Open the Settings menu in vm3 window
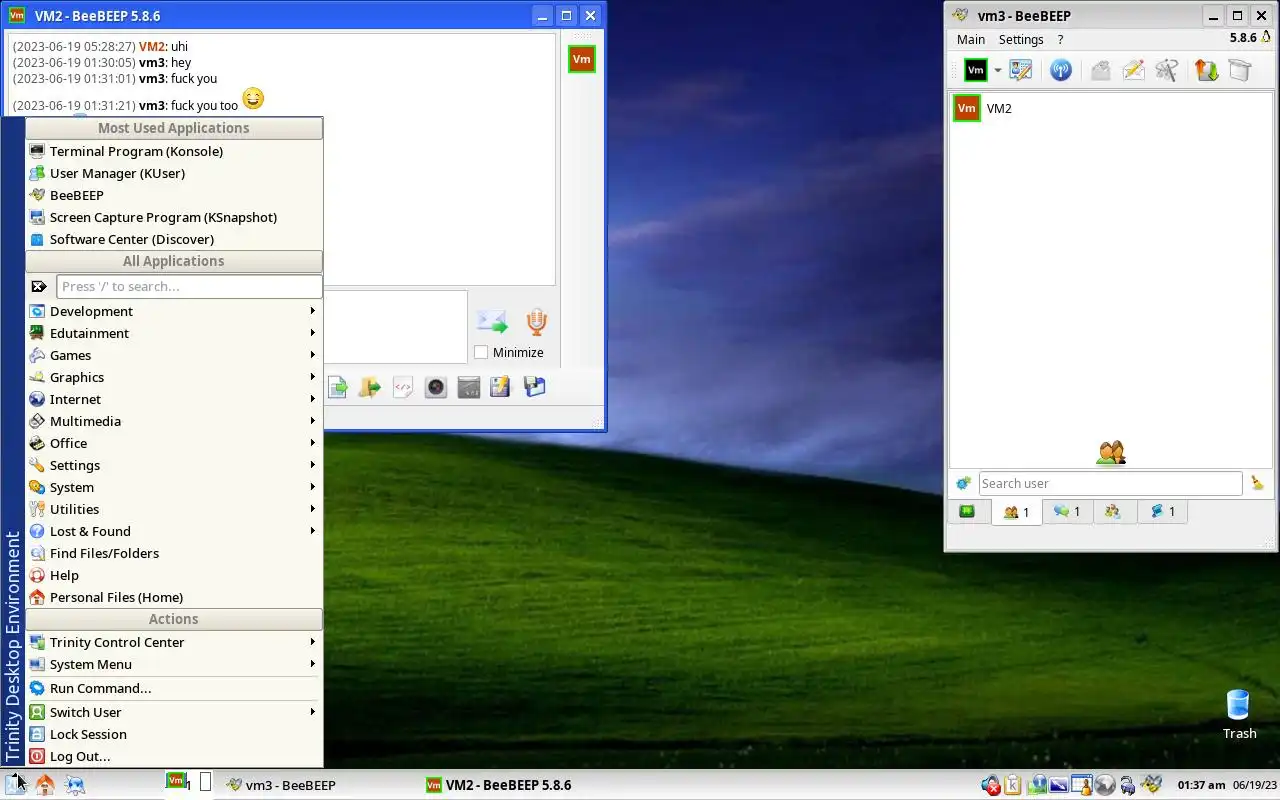Screen dimensions: 1280x800 tap(1021, 39)
